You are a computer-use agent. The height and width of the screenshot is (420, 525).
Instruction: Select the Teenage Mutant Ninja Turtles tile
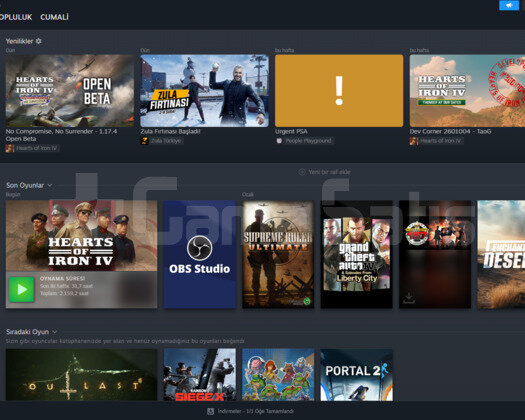278,374
